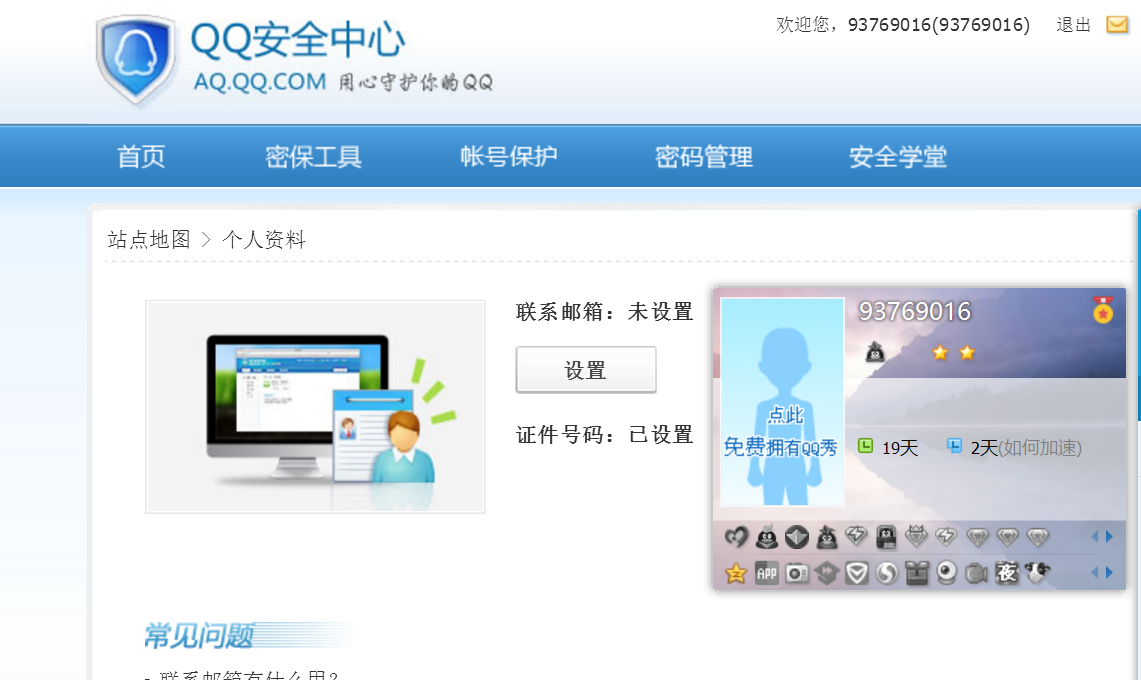Click the green clock icon next to 19天

point(865,446)
